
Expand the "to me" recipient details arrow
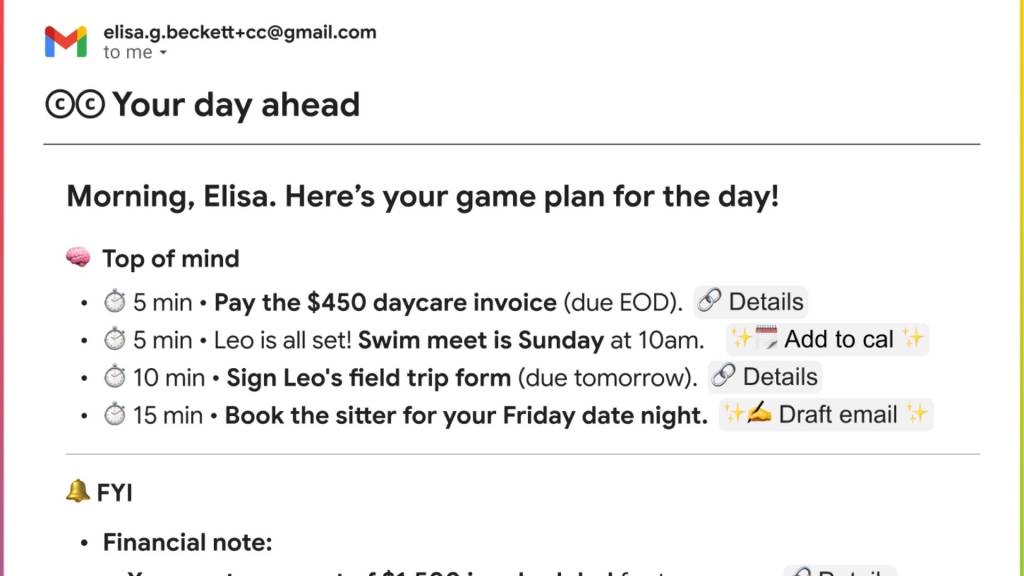point(163,53)
